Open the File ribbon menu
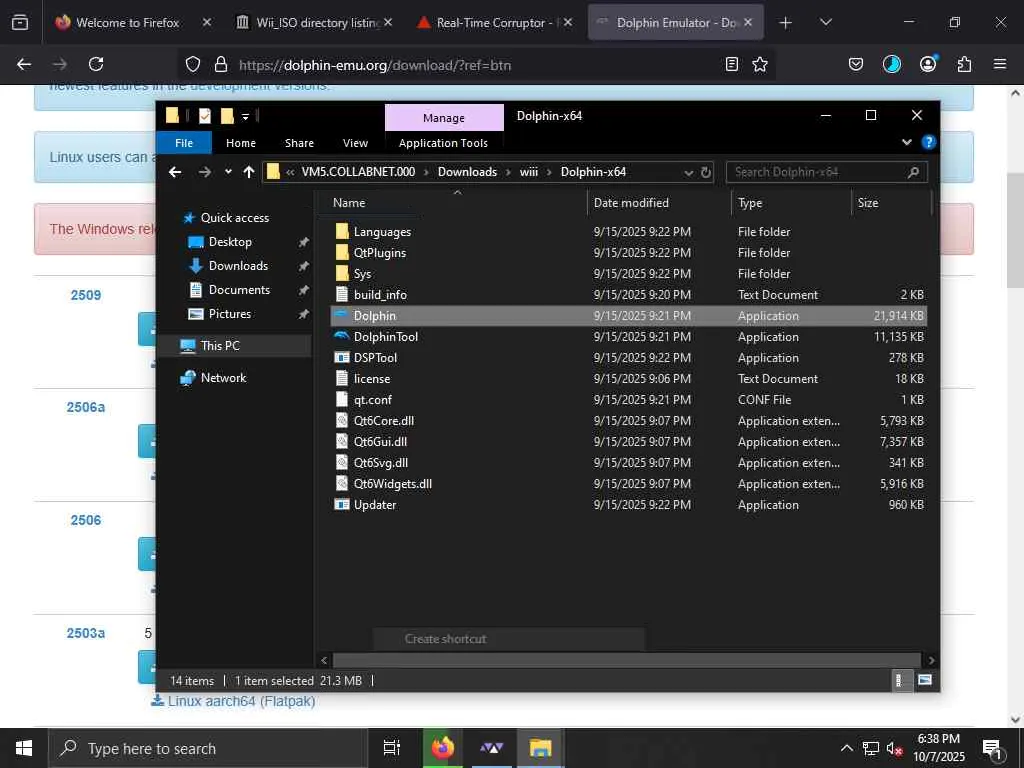1024x768 pixels. coord(184,143)
